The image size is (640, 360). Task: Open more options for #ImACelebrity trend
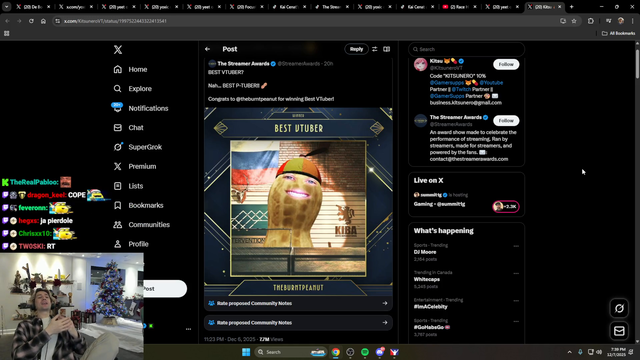pos(516,301)
